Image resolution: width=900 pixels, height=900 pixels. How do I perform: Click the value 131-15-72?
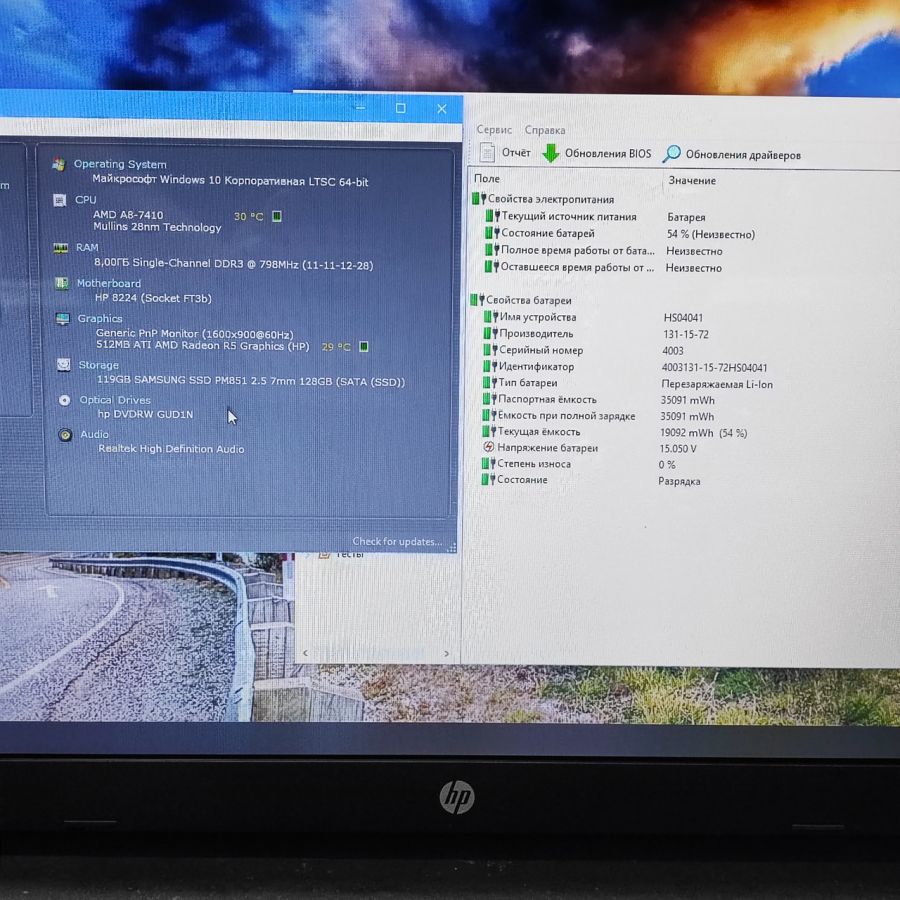coord(686,334)
